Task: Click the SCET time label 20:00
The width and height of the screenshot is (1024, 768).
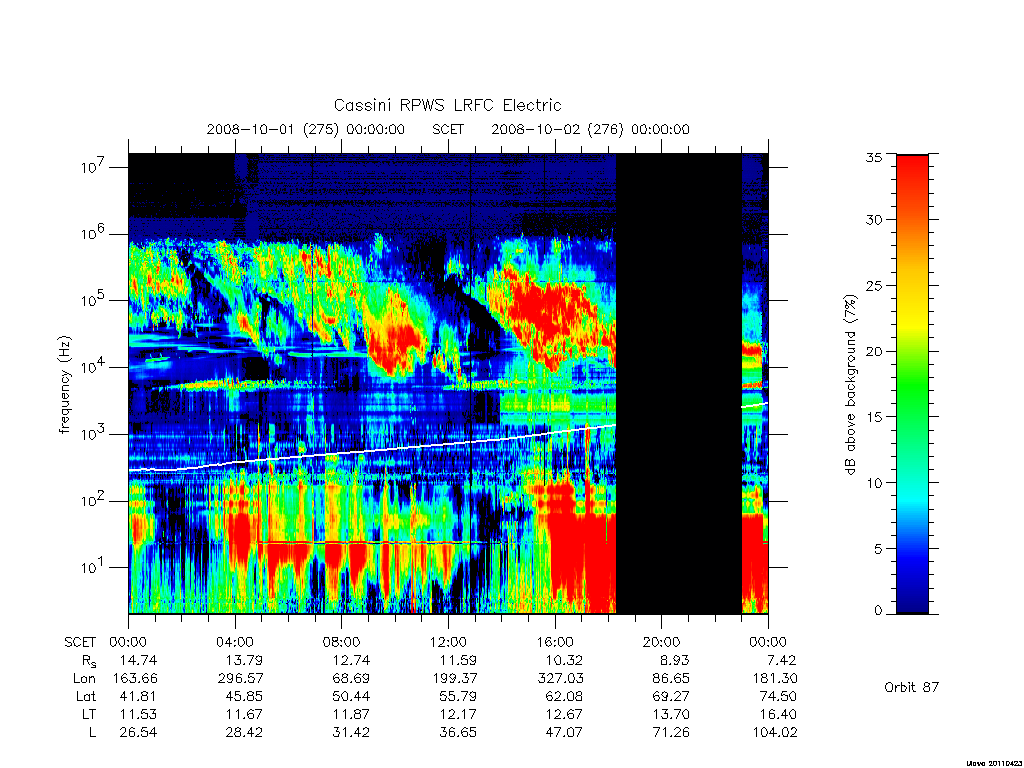Action: tap(661, 642)
